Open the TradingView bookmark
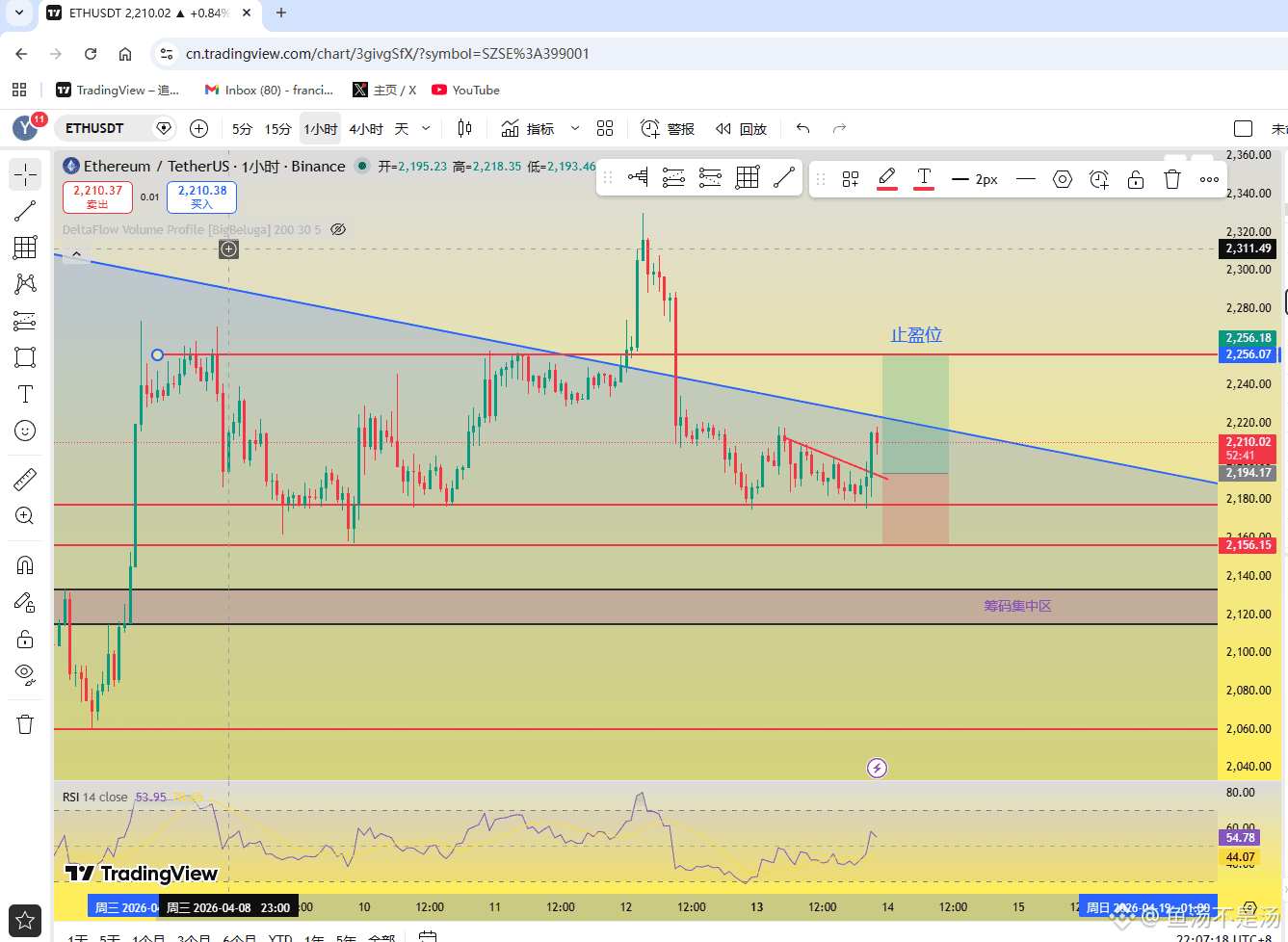This screenshot has width=1288, height=942. tap(118, 90)
